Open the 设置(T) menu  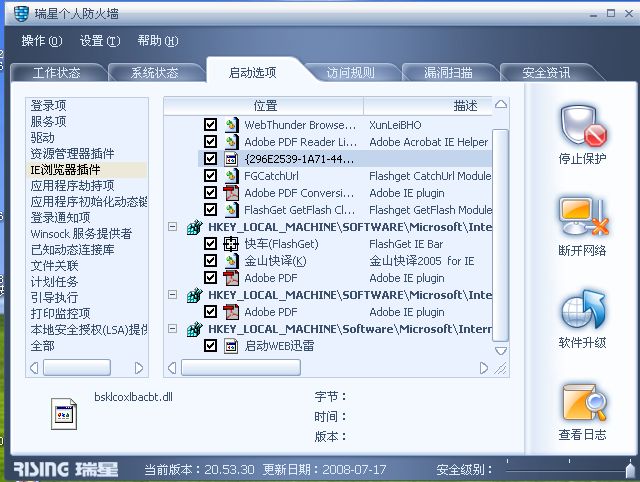point(100,41)
